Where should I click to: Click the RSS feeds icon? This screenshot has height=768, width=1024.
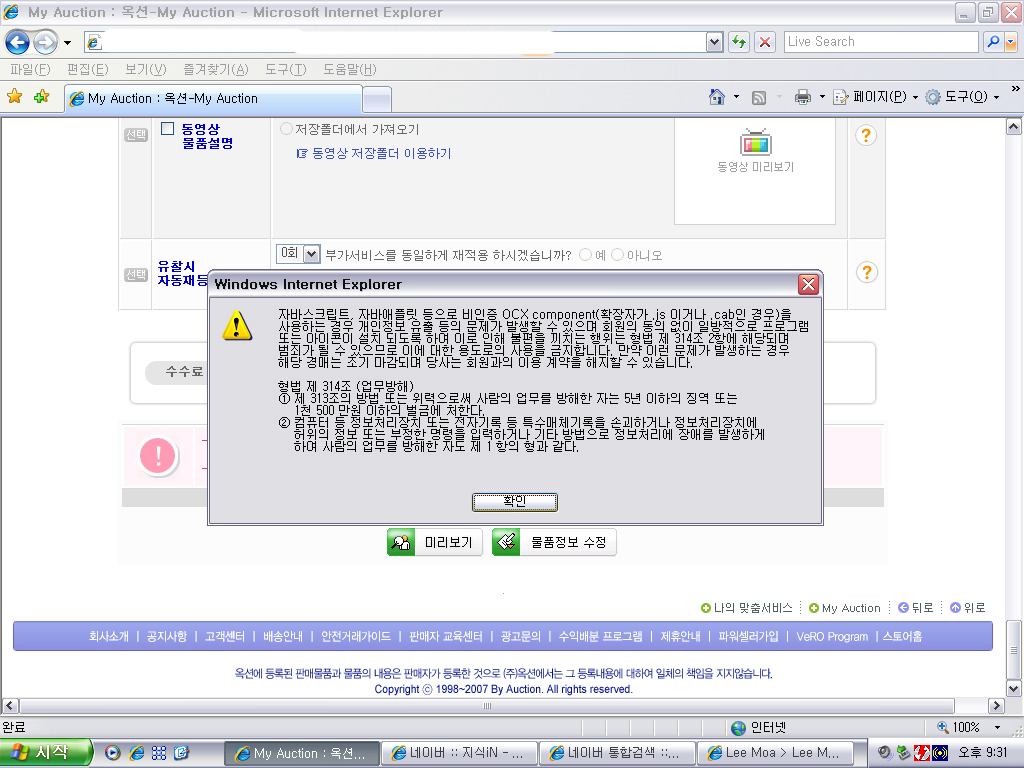pos(758,98)
